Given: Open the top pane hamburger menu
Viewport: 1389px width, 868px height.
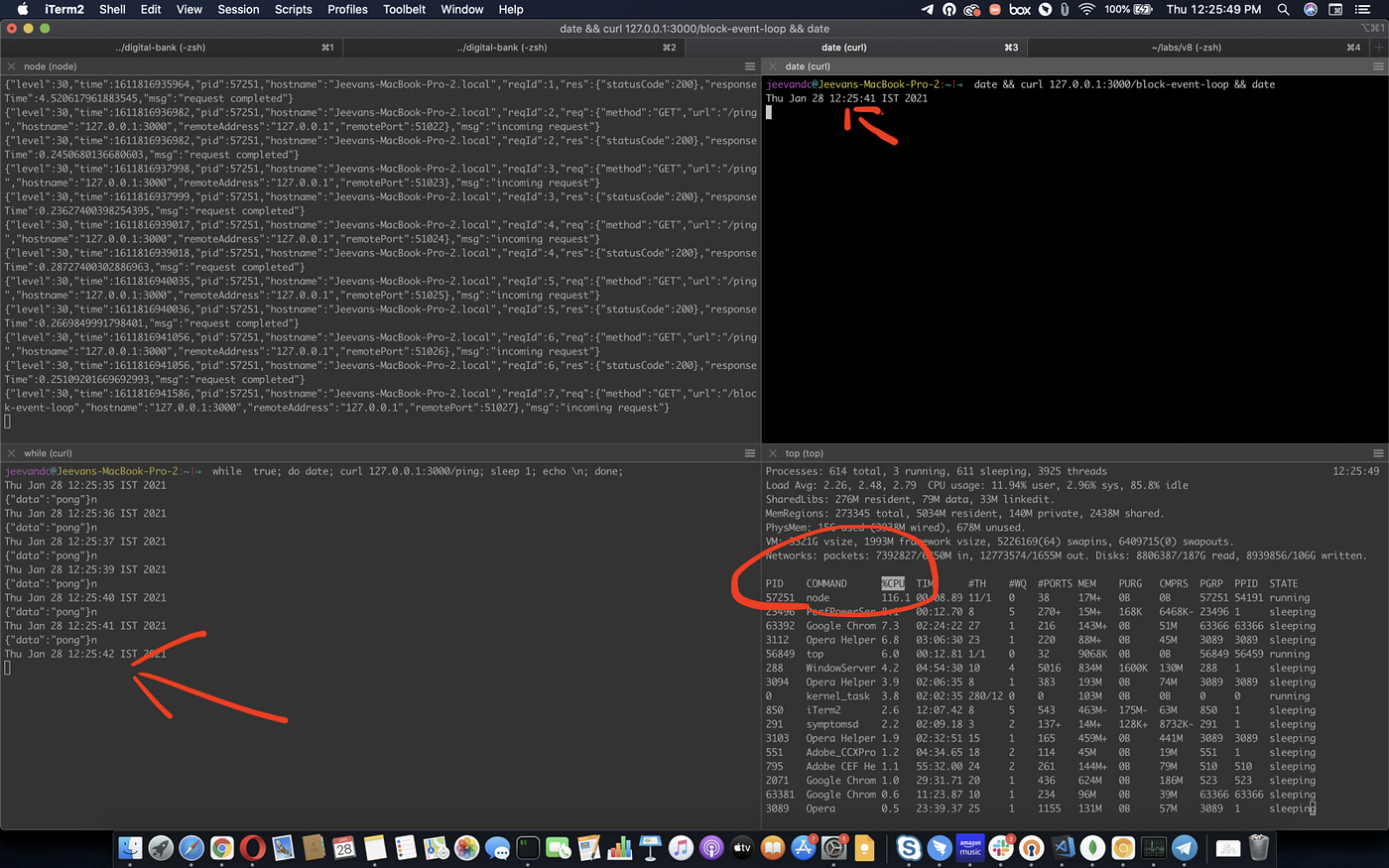Looking at the screenshot, I should point(1379,453).
